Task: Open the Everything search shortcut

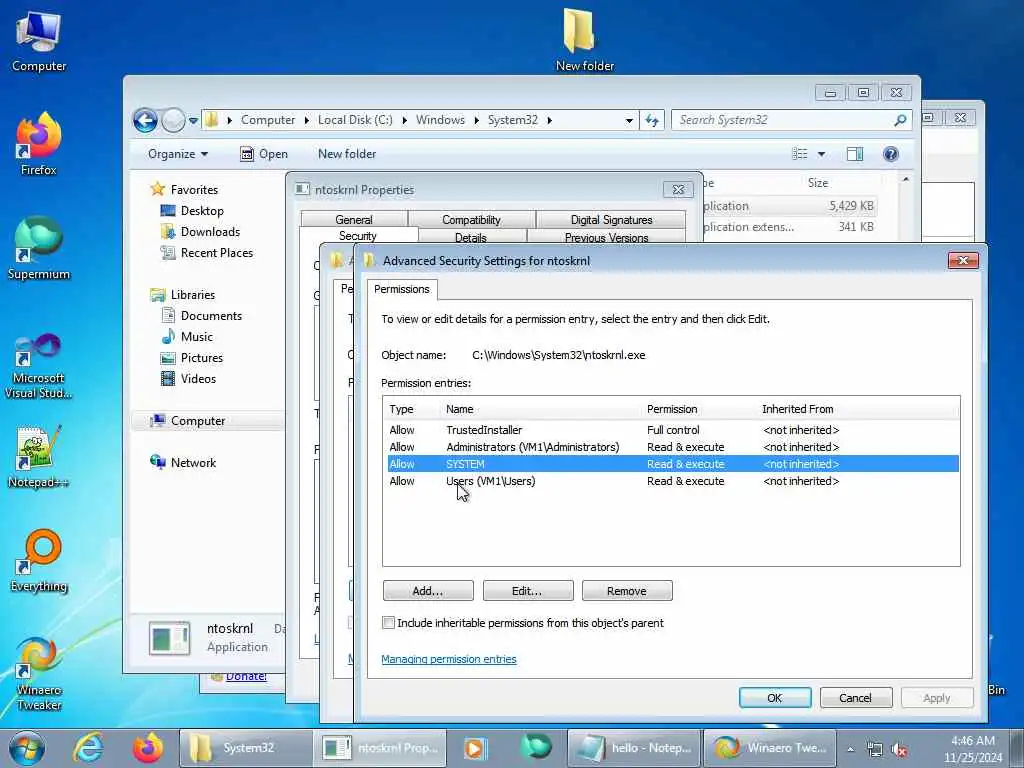Action: [39, 561]
